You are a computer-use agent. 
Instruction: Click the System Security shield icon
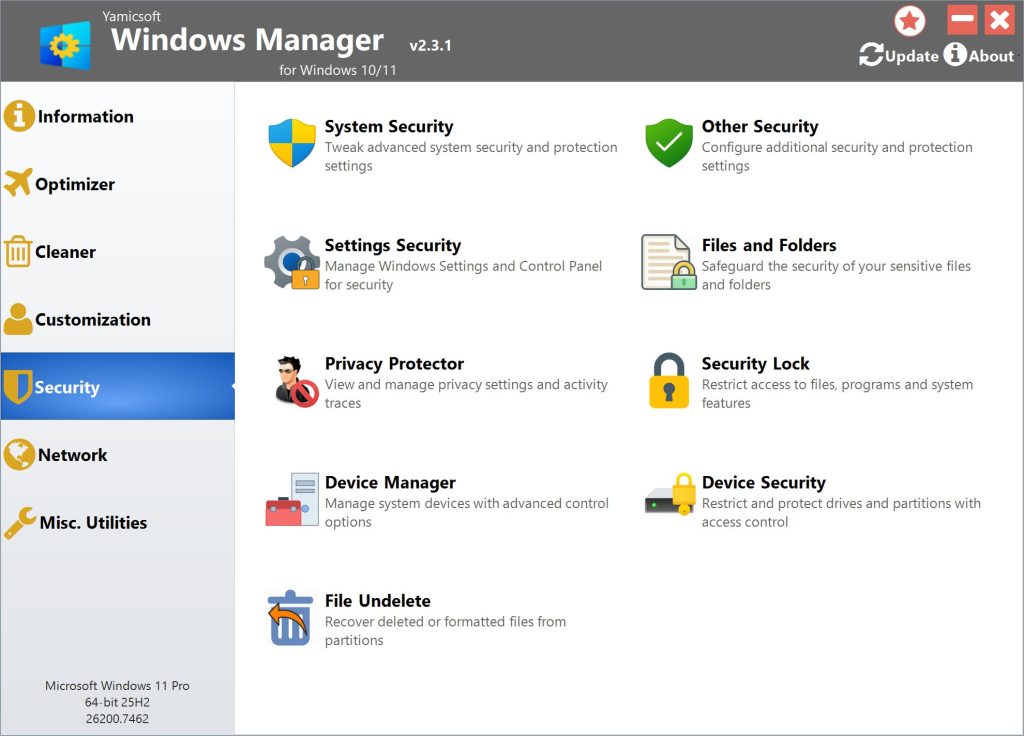(x=292, y=144)
